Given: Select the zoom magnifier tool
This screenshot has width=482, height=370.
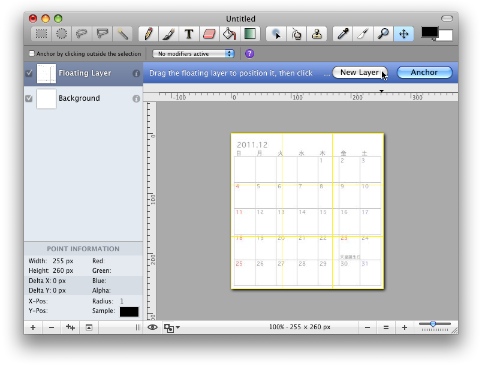Looking at the screenshot, I should coord(383,34).
